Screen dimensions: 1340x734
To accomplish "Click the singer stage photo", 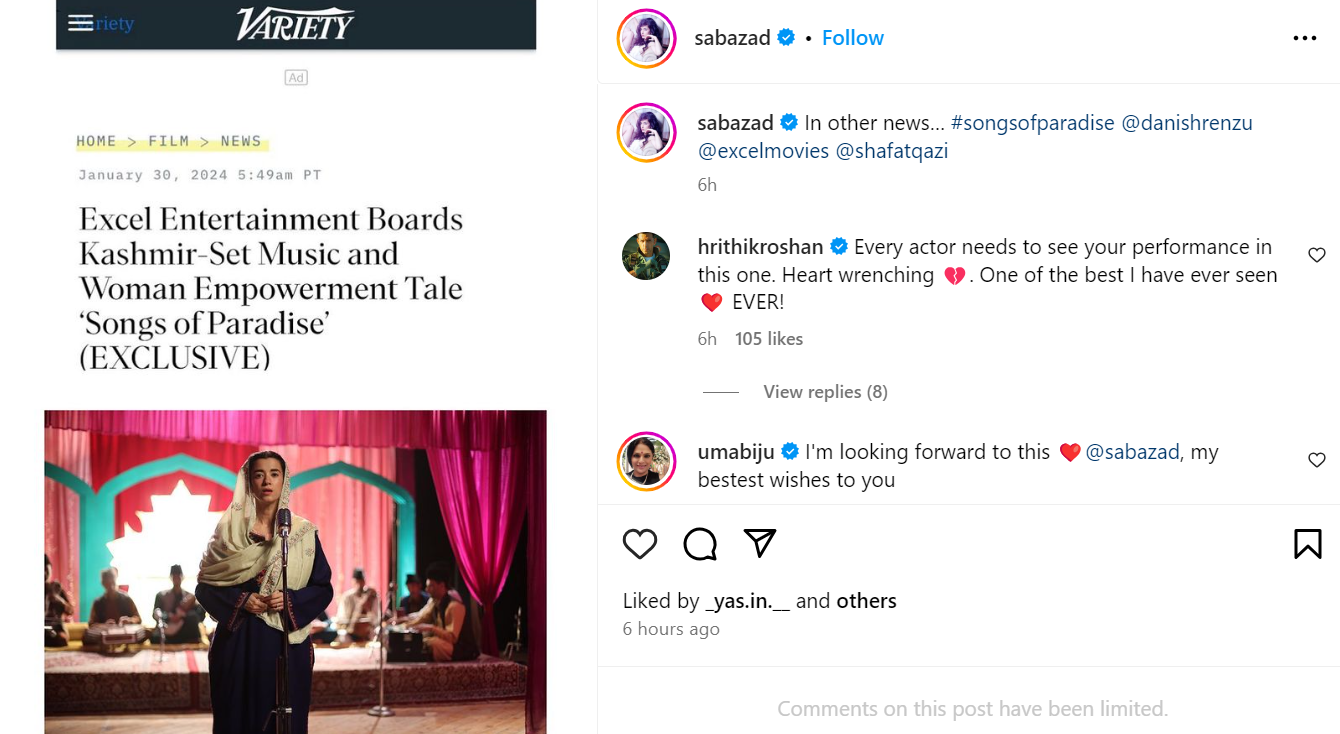I will pos(295,571).
